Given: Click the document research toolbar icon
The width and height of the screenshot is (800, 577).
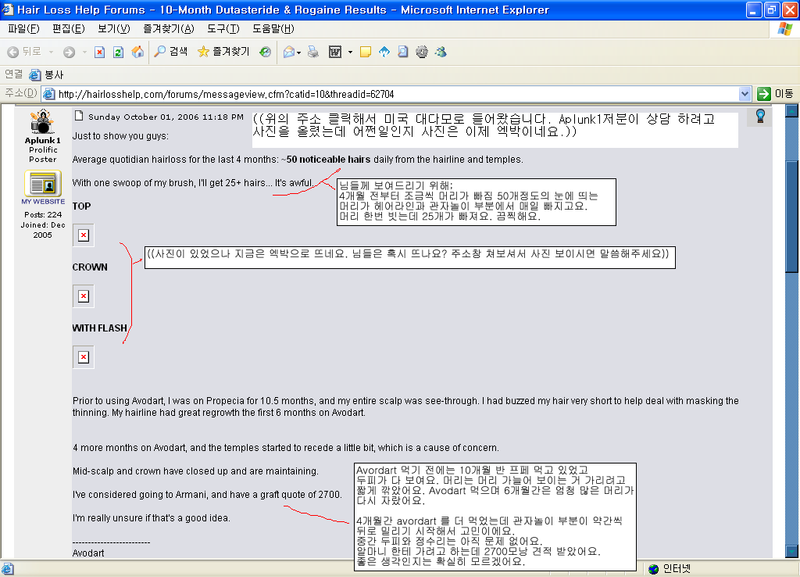Looking at the screenshot, I should 403,52.
